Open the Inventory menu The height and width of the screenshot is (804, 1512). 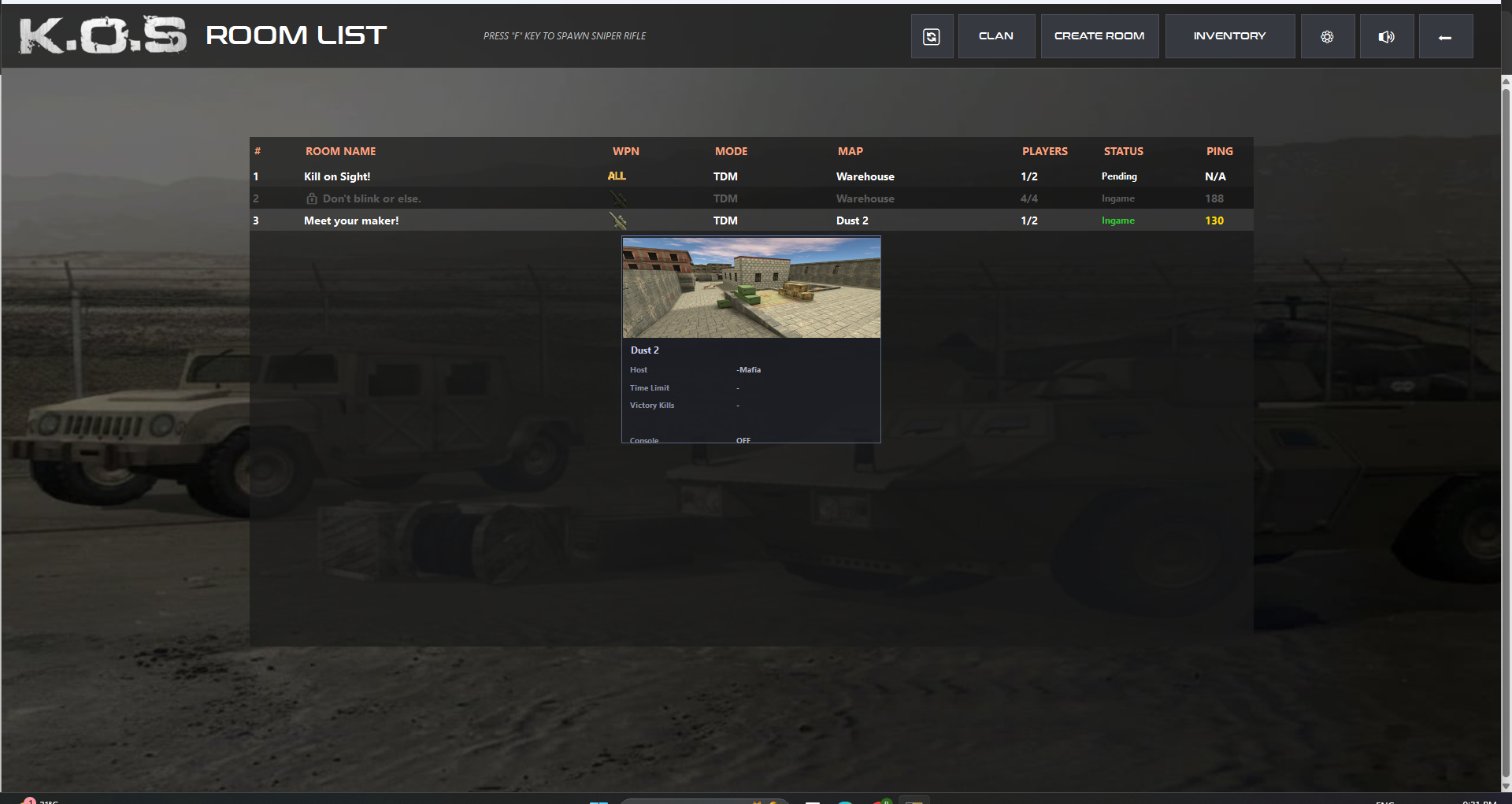(x=1229, y=36)
